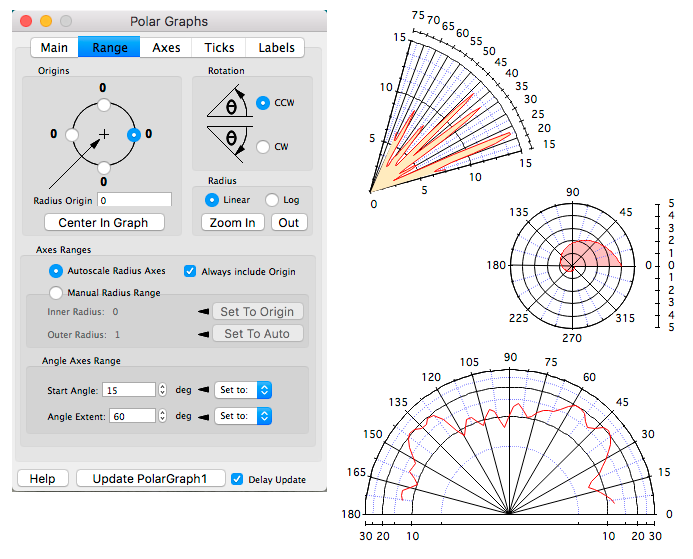Enable Autoscale Radius Axes

(x=56, y=271)
